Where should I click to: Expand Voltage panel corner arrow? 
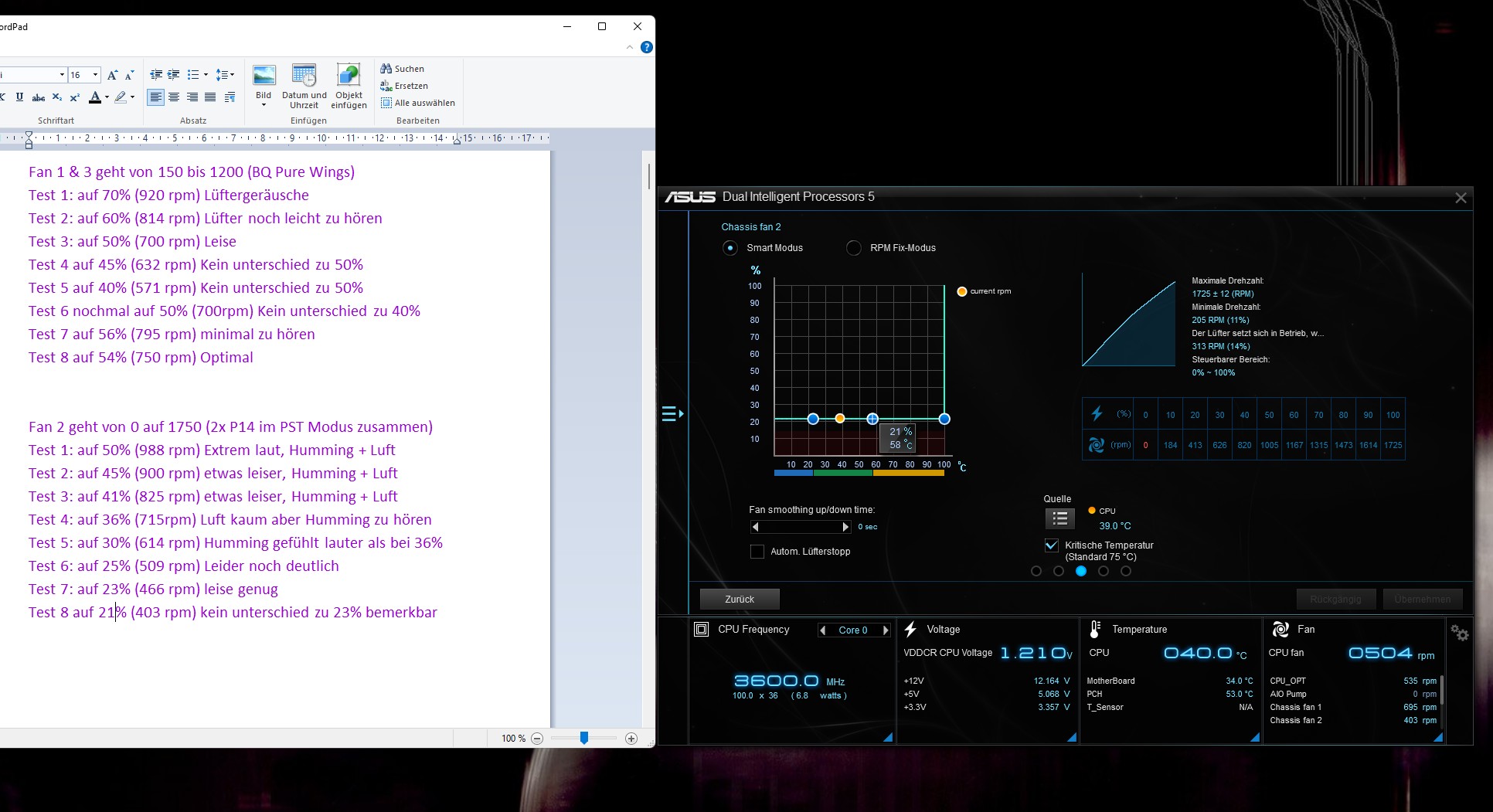(1072, 738)
